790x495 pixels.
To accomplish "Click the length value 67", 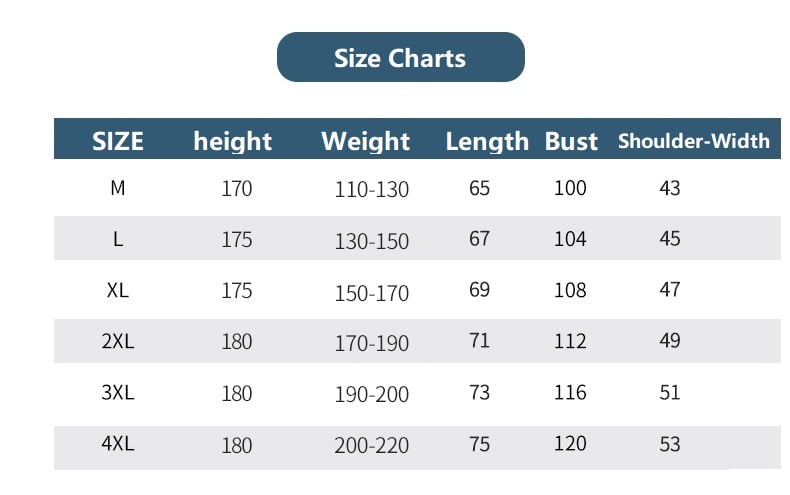I will pos(480,239).
